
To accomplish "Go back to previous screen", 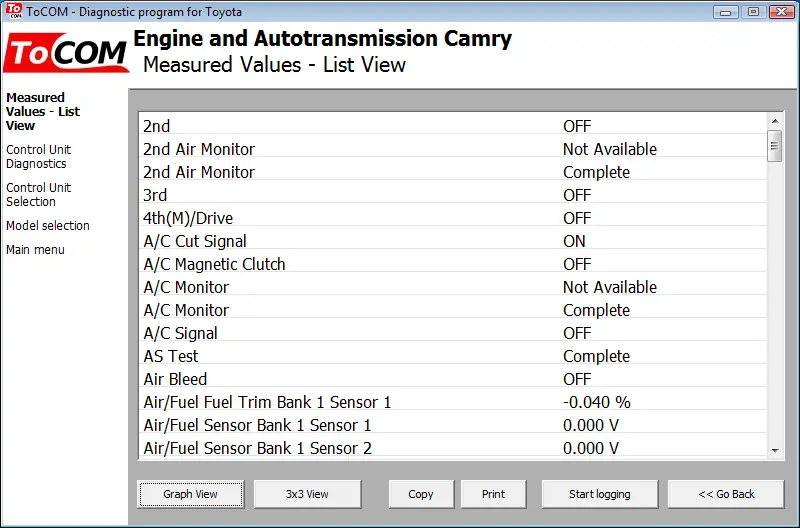I will click(726, 494).
